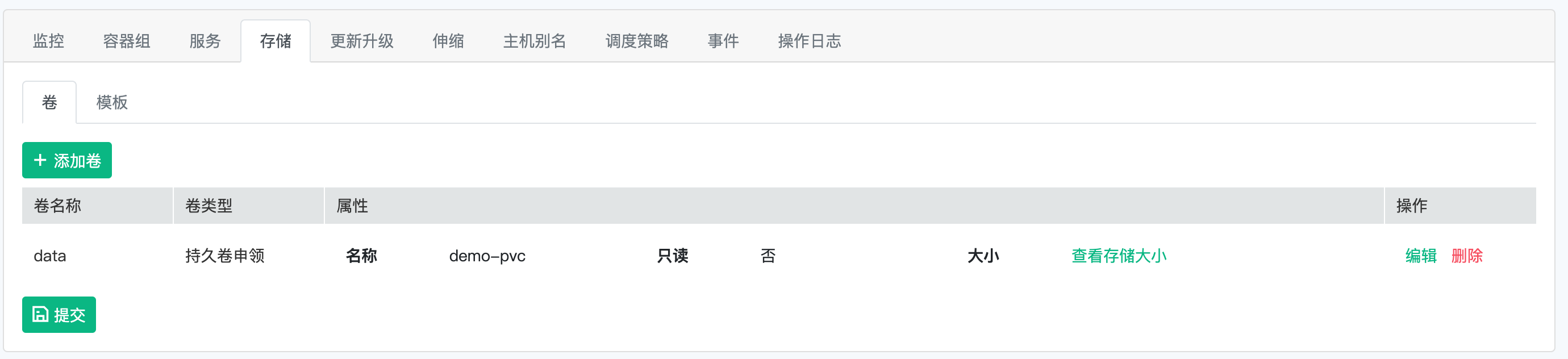Click the 提交 button

coord(59,315)
